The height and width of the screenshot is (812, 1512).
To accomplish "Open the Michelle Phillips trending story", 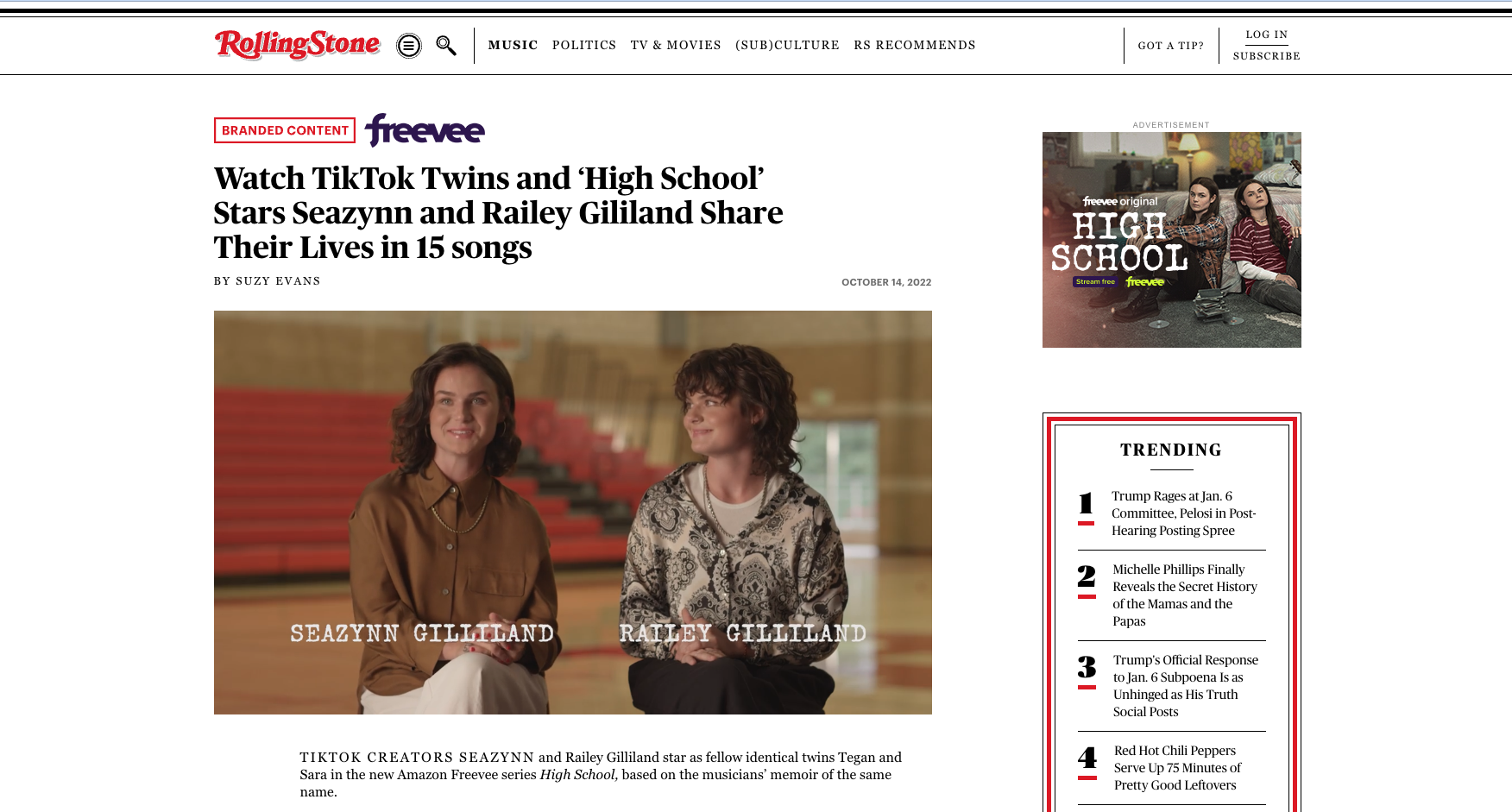I will tap(1185, 595).
